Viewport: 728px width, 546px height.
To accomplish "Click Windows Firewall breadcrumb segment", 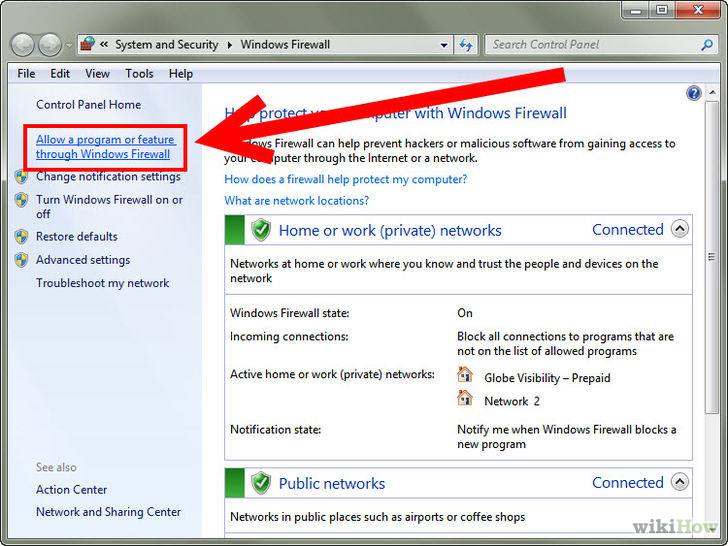I will click(285, 45).
